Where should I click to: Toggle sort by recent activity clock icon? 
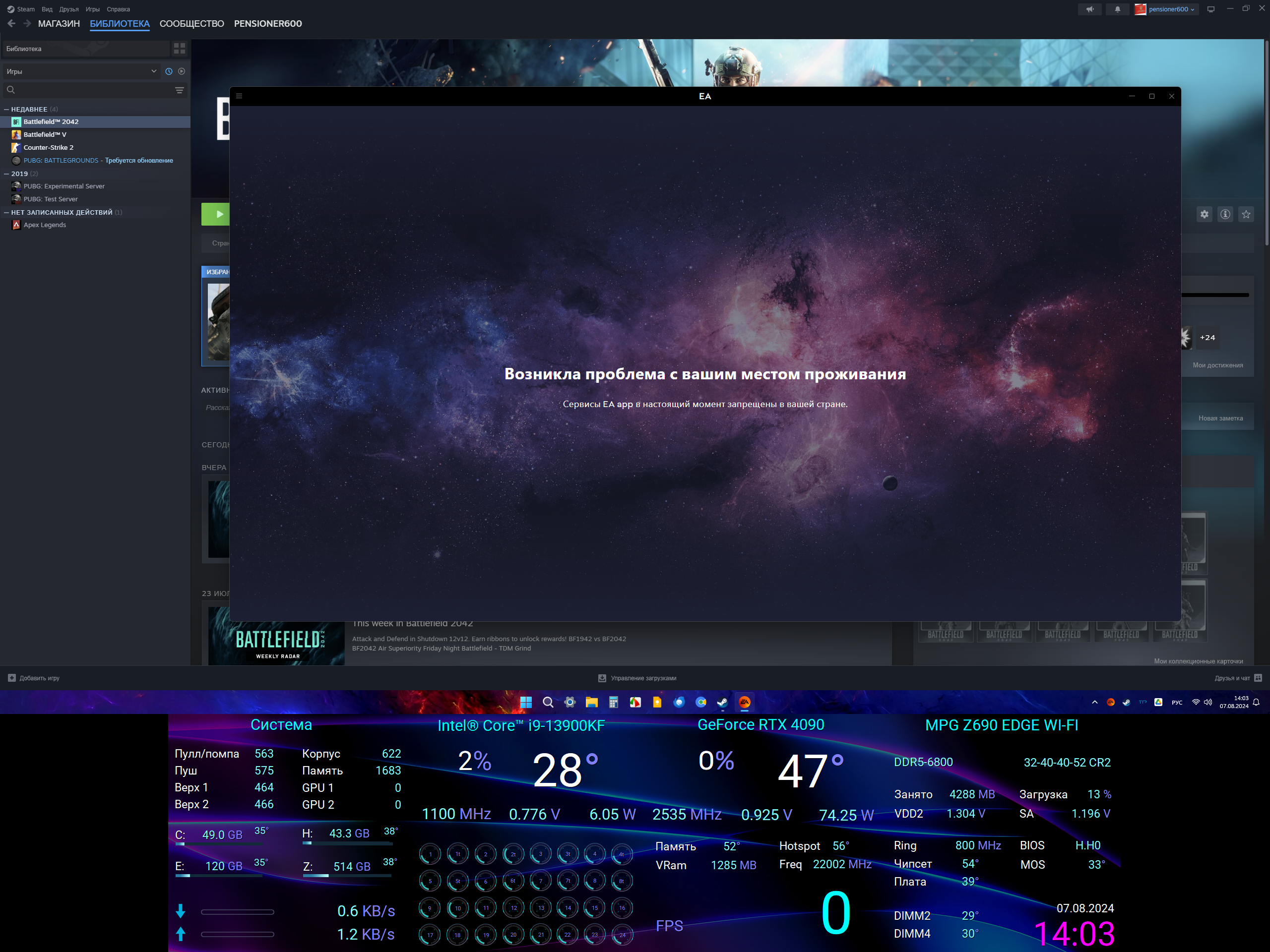pos(169,72)
